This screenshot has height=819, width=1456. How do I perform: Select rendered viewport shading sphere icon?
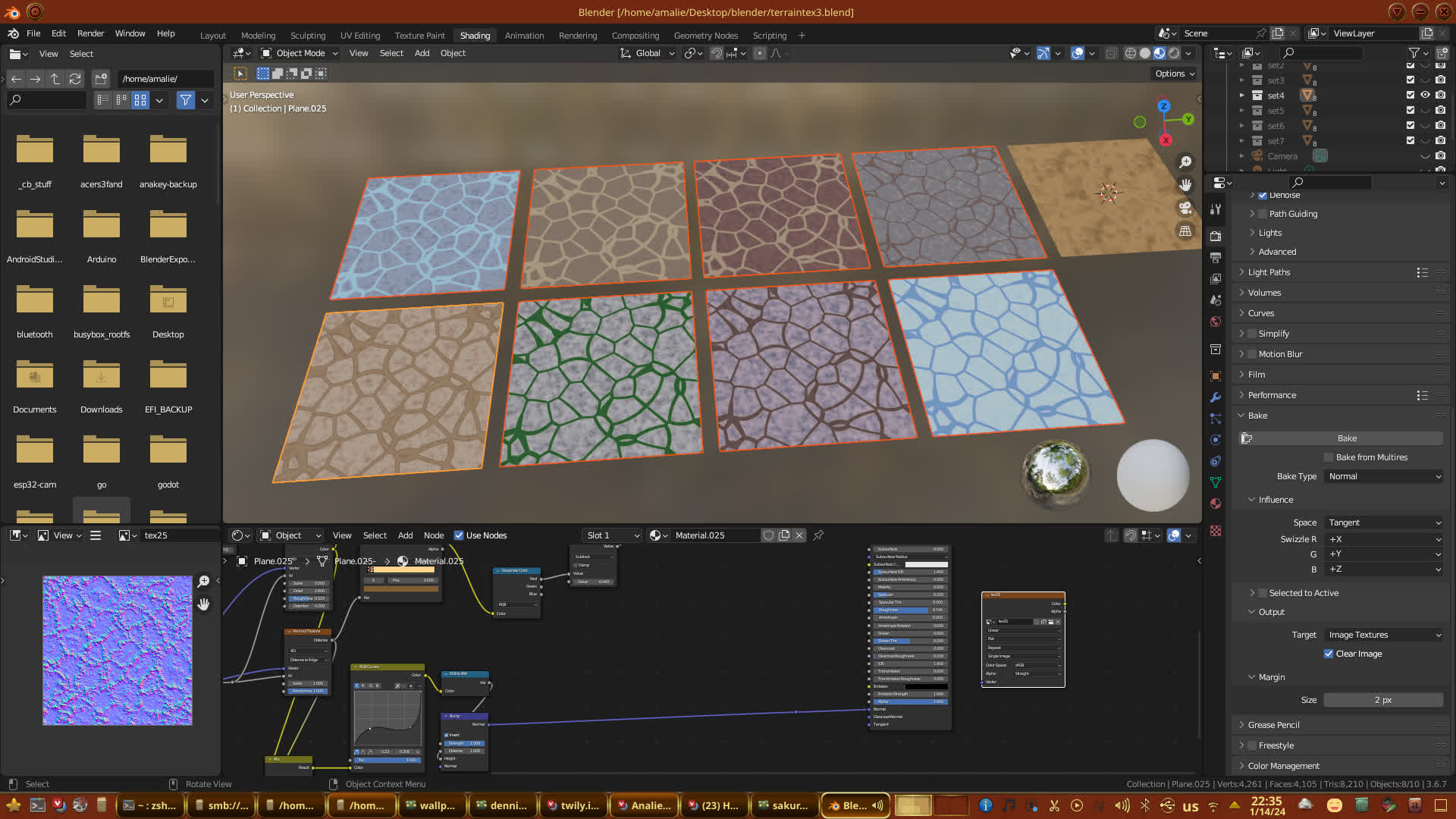tap(1174, 53)
